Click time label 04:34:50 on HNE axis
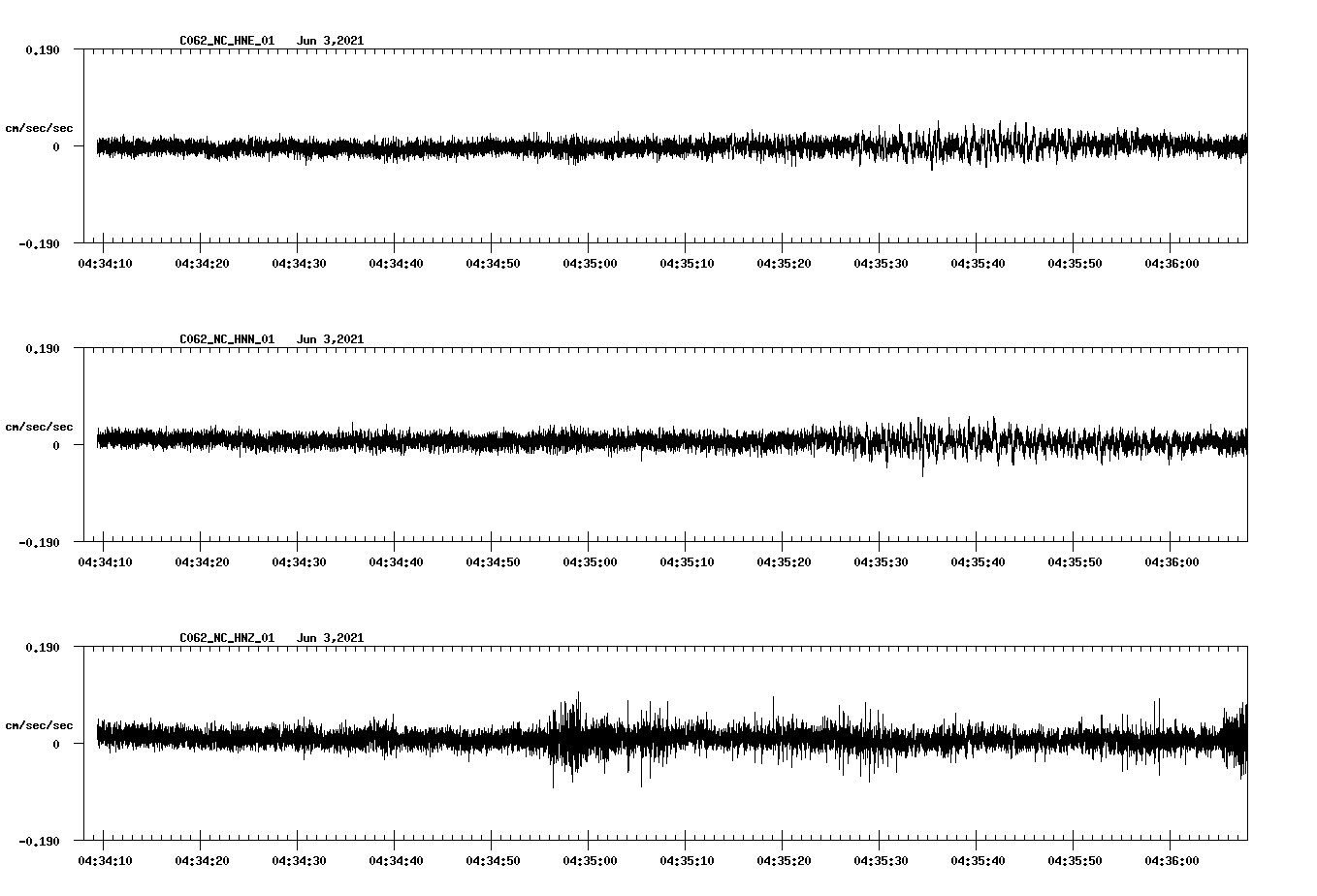 (493, 264)
